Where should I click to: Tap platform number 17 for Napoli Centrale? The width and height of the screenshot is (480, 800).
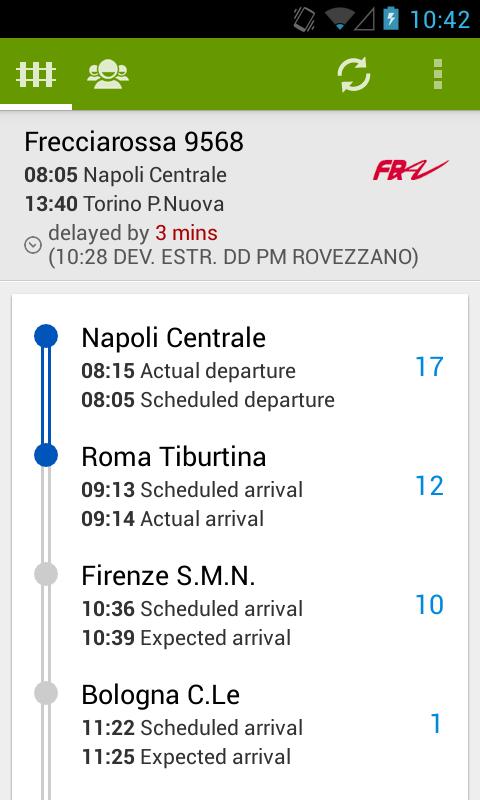pyautogui.click(x=429, y=367)
